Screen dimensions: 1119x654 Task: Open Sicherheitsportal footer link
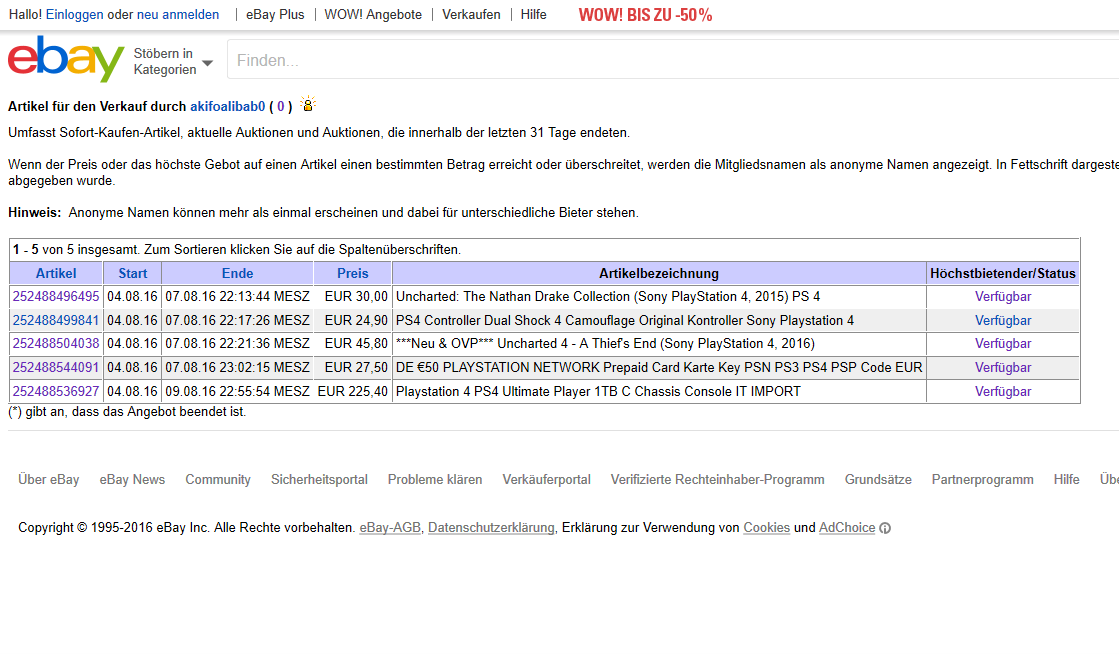tap(319, 480)
